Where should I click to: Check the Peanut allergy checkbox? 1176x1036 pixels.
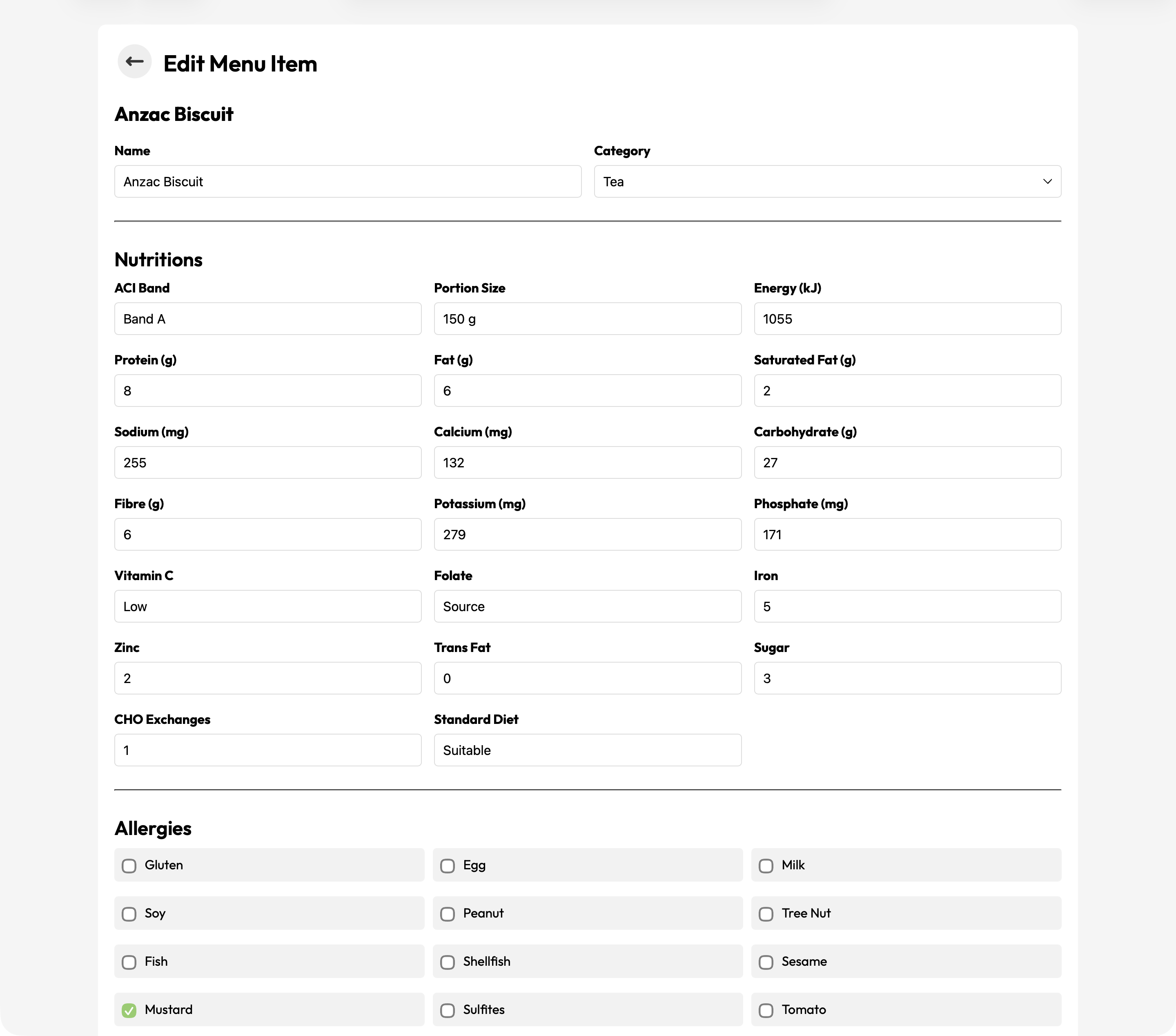447,915
